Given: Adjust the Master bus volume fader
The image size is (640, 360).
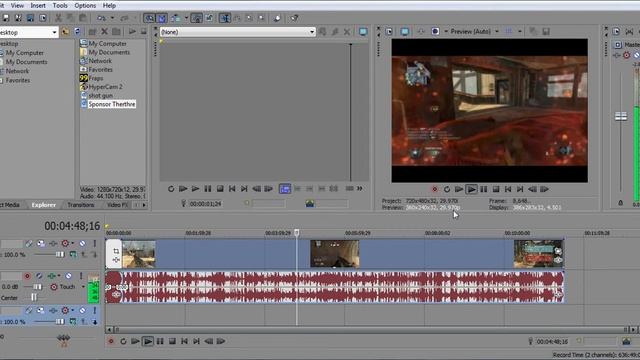Looking at the screenshot, I should [x=621, y=117].
